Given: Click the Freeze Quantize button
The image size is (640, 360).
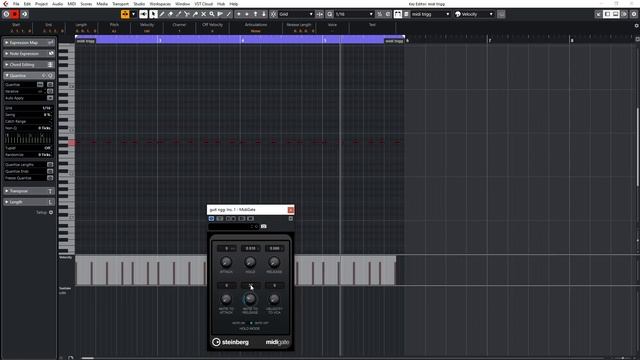Looking at the screenshot, I should [50, 178].
